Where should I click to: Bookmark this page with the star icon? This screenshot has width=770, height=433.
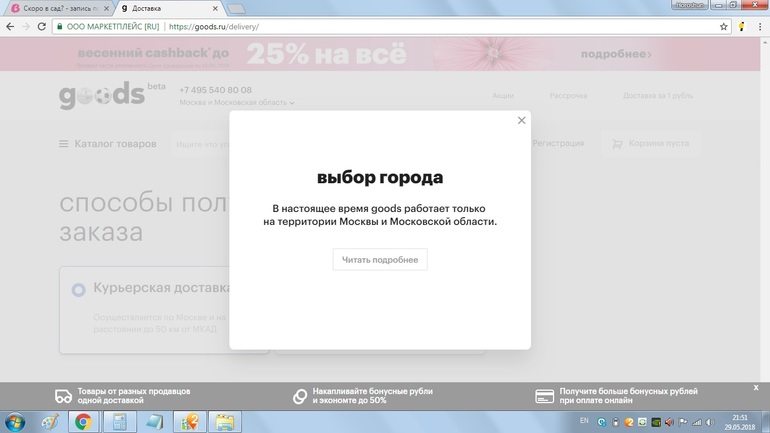723,27
